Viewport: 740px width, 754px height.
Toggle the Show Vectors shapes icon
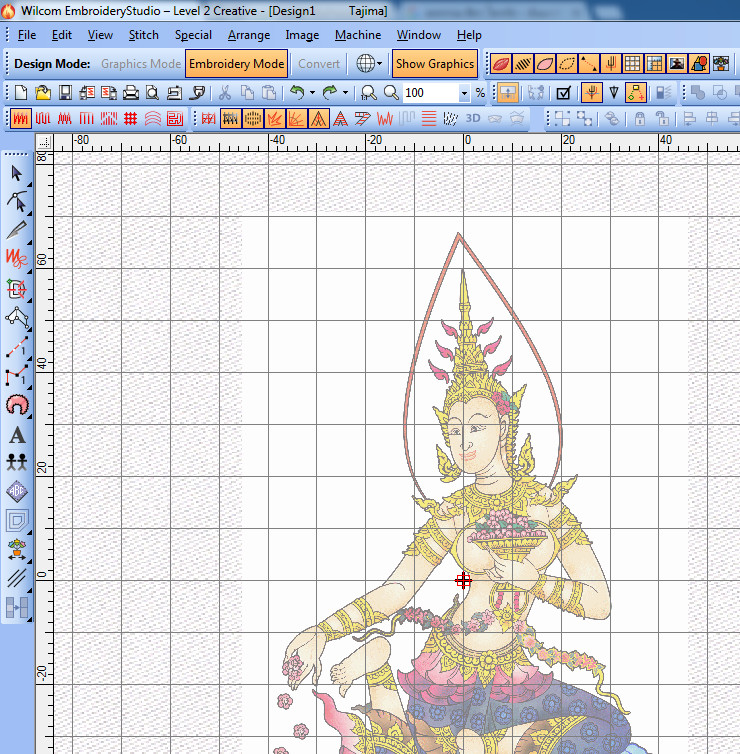click(x=699, y=63)
